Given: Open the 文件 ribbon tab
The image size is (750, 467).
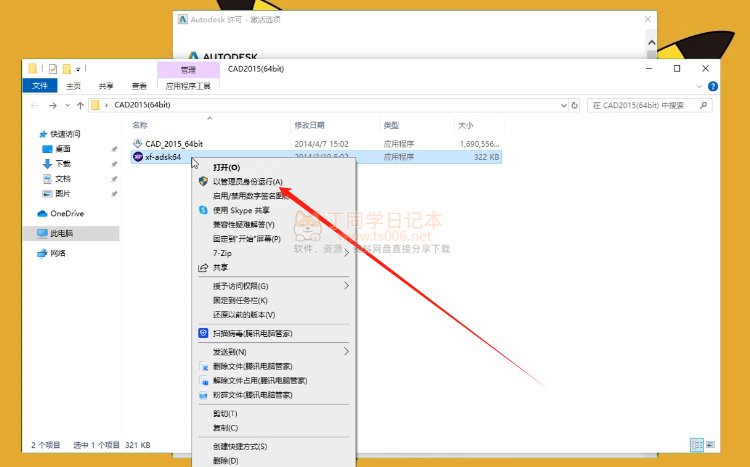Looking at the screenshot, I should 40,86.
